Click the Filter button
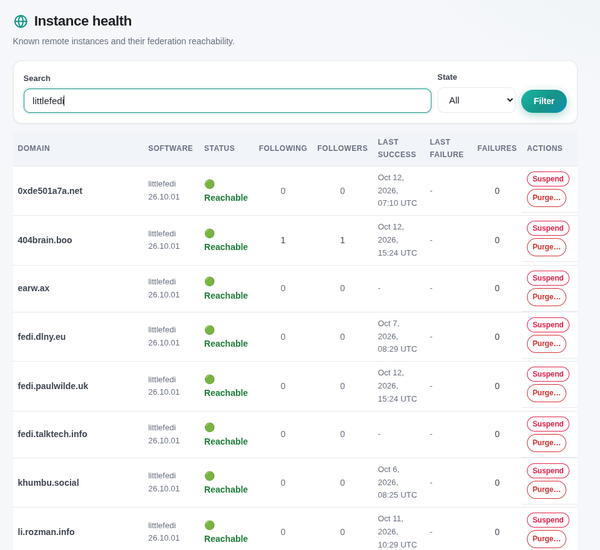This screenshot has width=600, height=550. click(x=544, y=101)
